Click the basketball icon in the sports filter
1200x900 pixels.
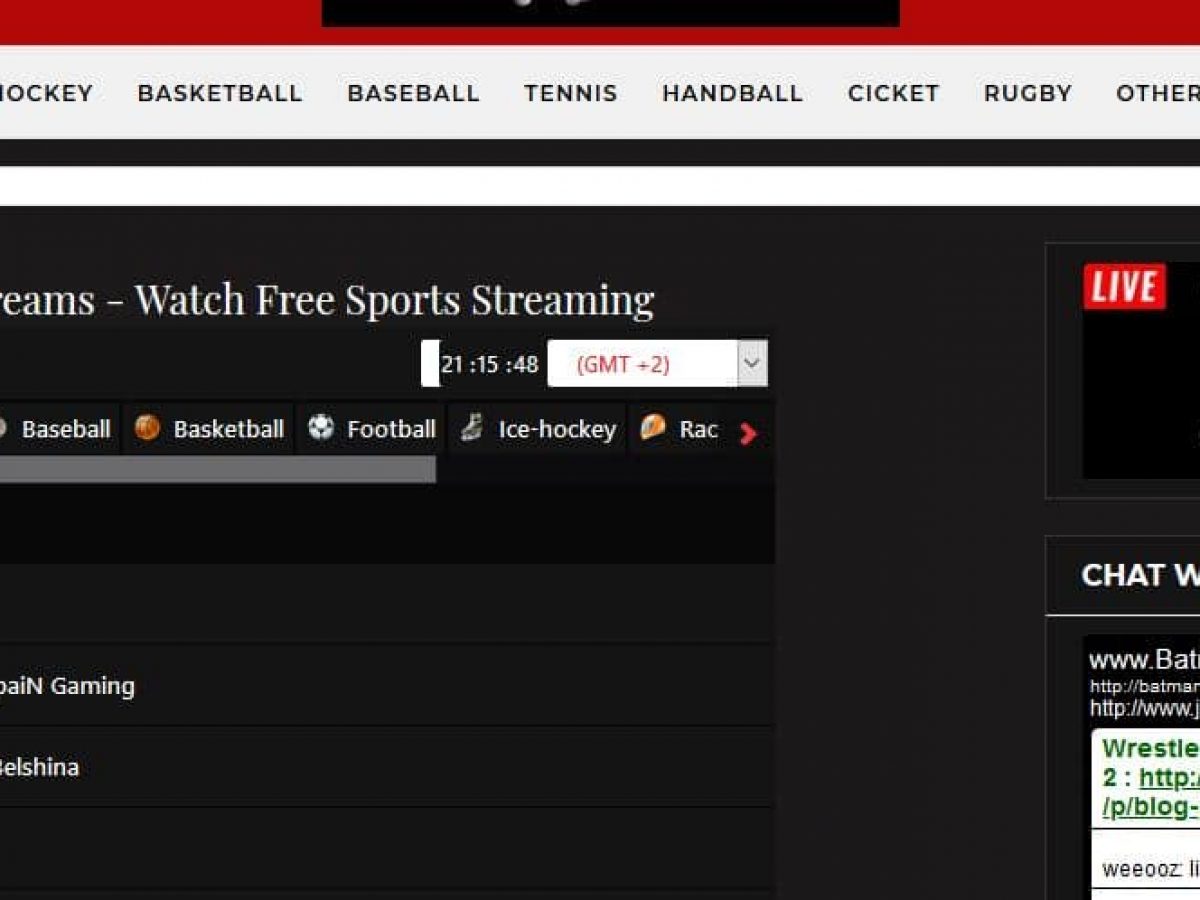pos(148,429)
